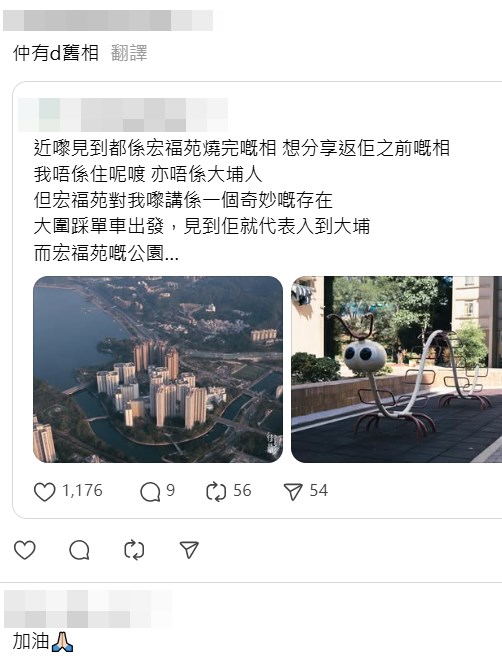Like the quoted post with 1,176 likes
This screenshot has width=502, height=670.
tap(44, 491)
